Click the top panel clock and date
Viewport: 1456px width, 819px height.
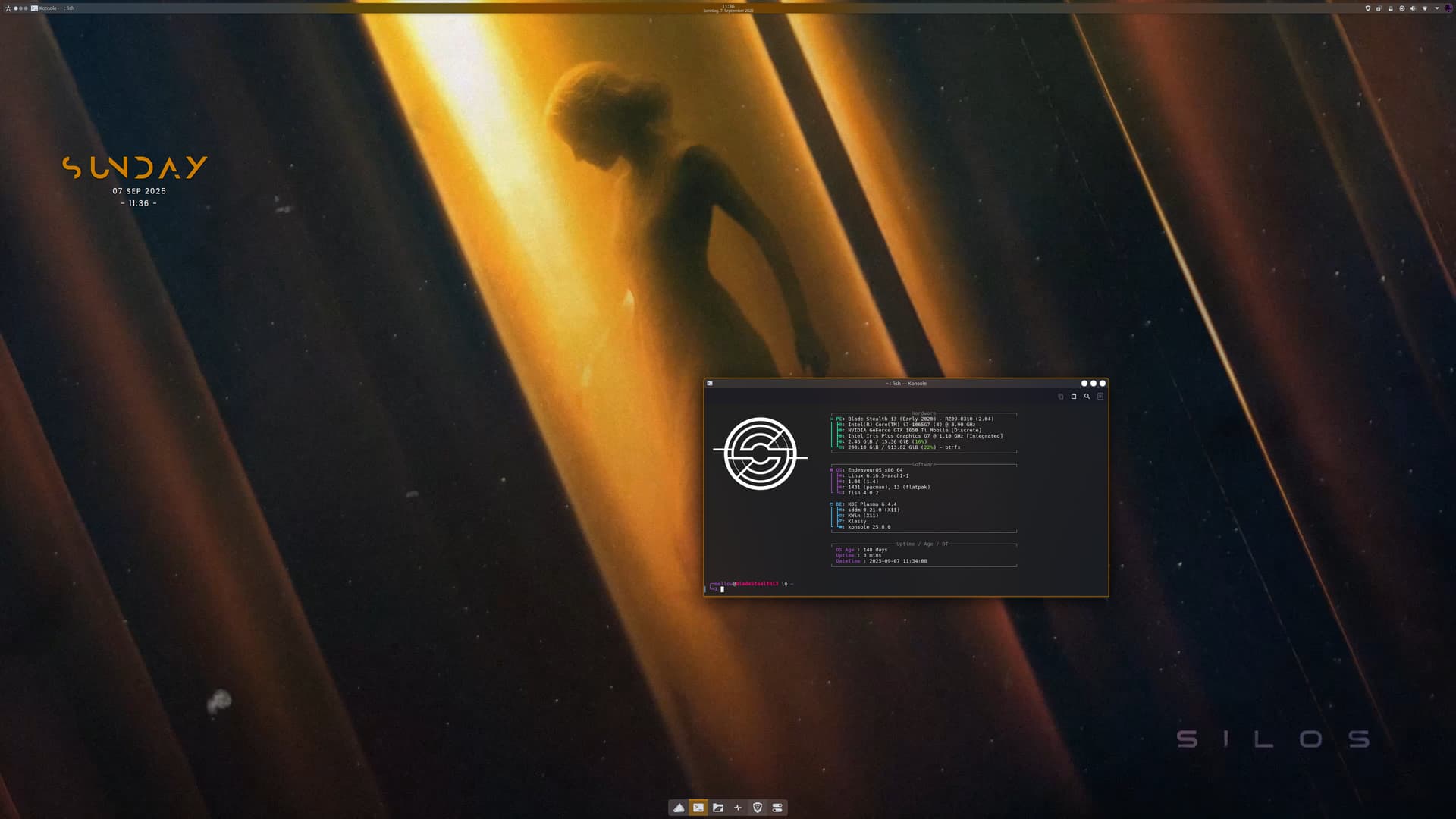728,8
